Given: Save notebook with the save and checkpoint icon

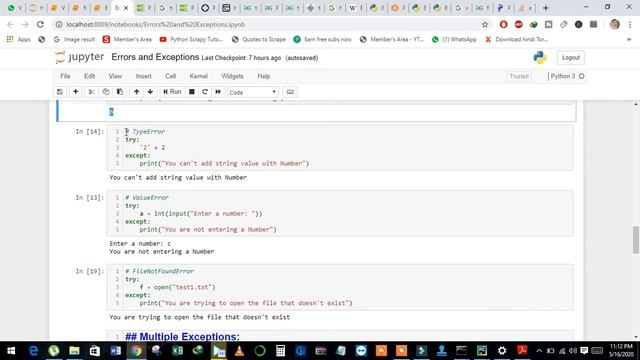Looking at the screenshot, I should pos(60,92).
